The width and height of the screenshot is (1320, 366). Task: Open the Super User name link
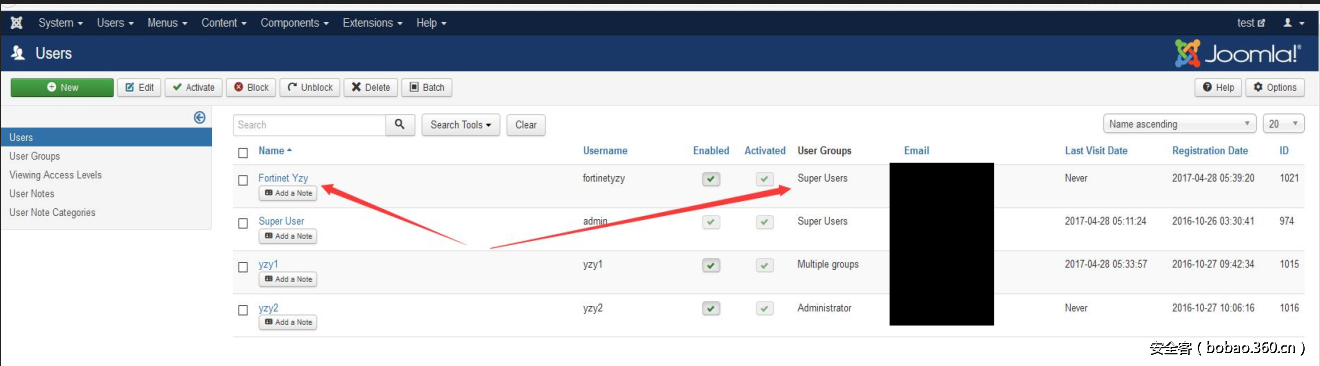pos(281,221)
